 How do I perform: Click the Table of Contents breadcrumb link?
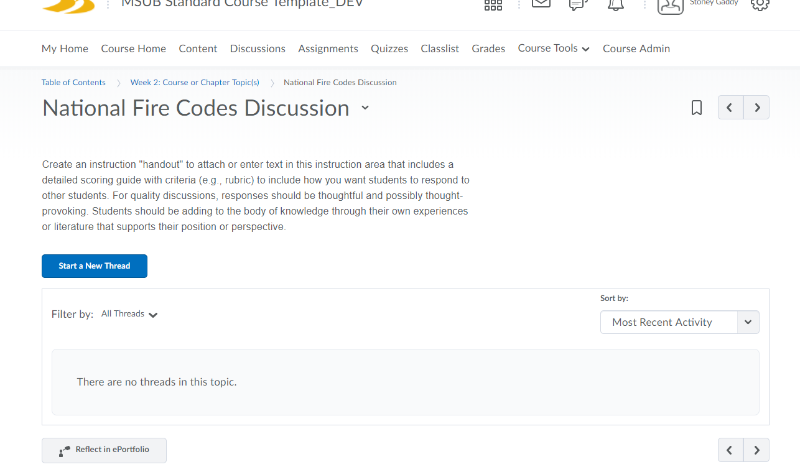tap(73, 82)
